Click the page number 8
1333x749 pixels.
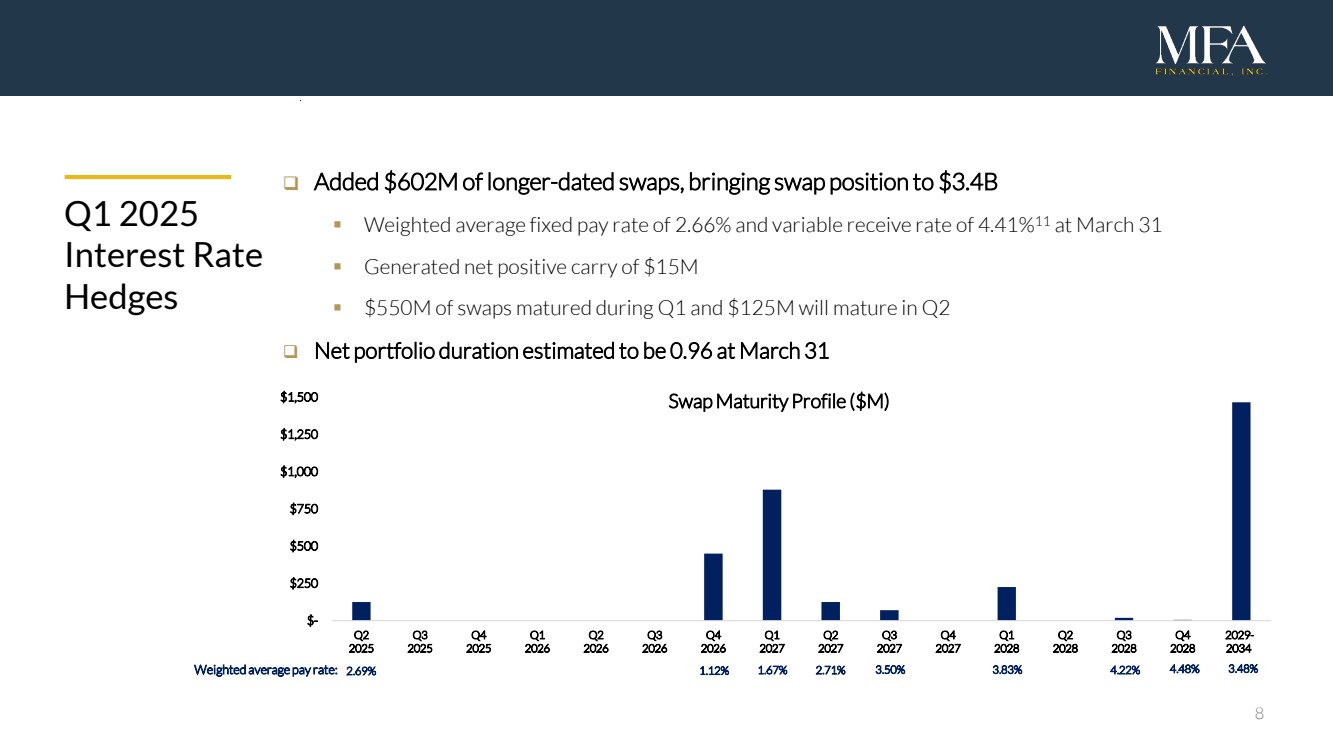pos(1259,714)
